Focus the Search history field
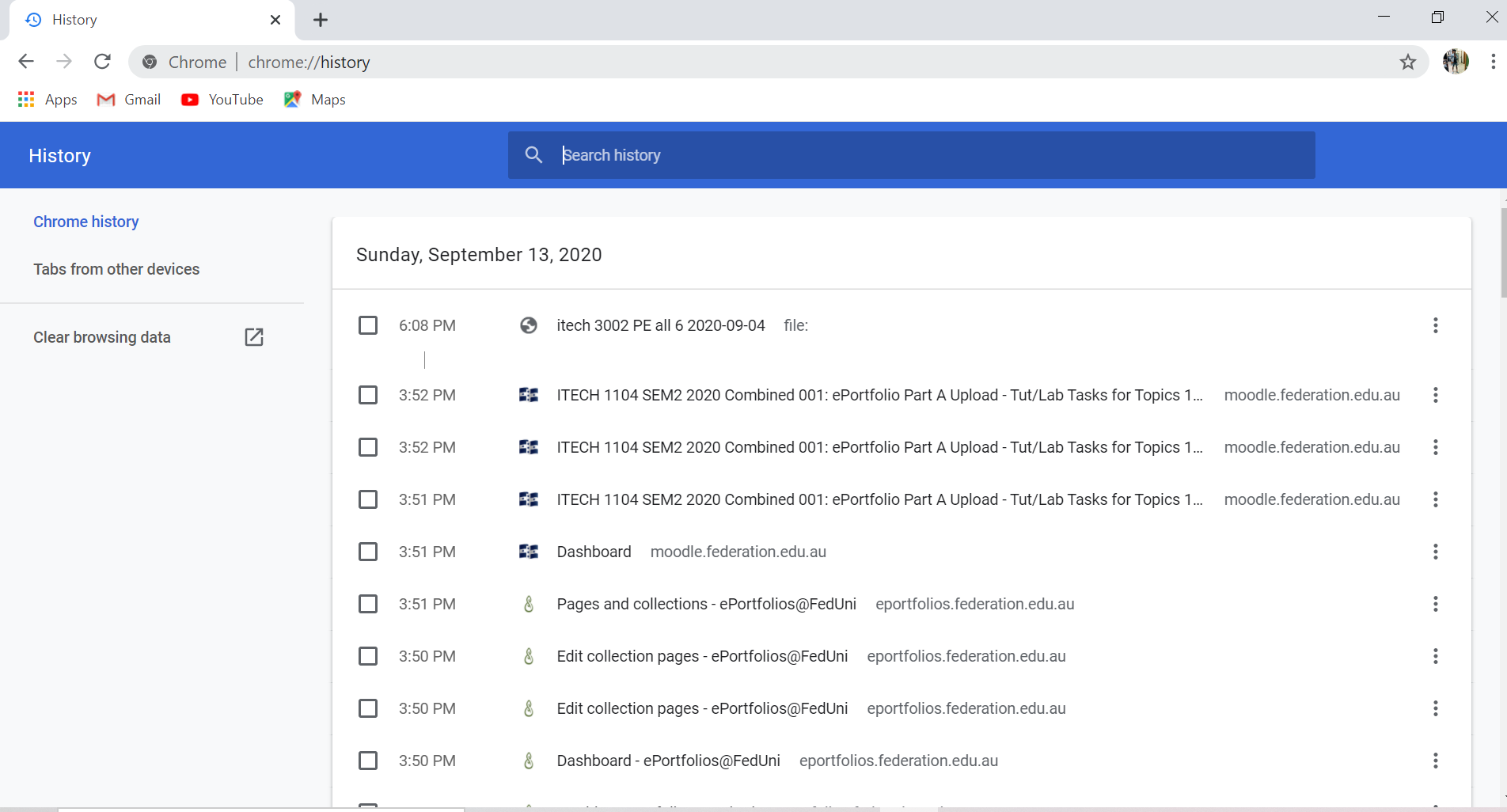The height and width of the screenshot is (812, 1507). click(x=911, y=155)
